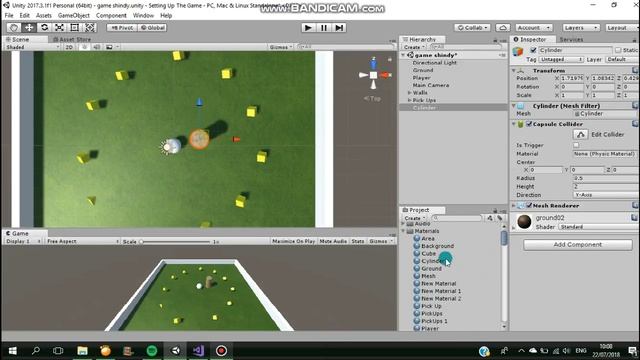Open the Assets menu

click(x=44, y=16)
